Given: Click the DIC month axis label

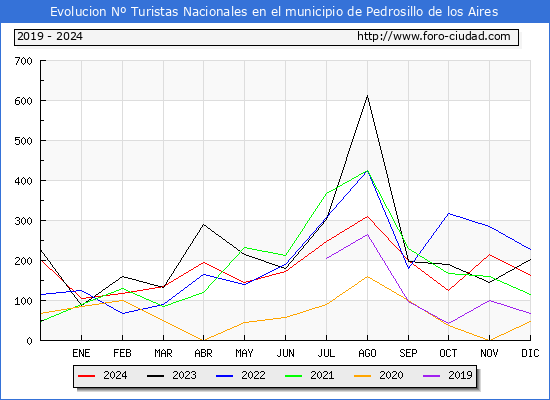Looking at the screenshot, I should pos(530,353).
